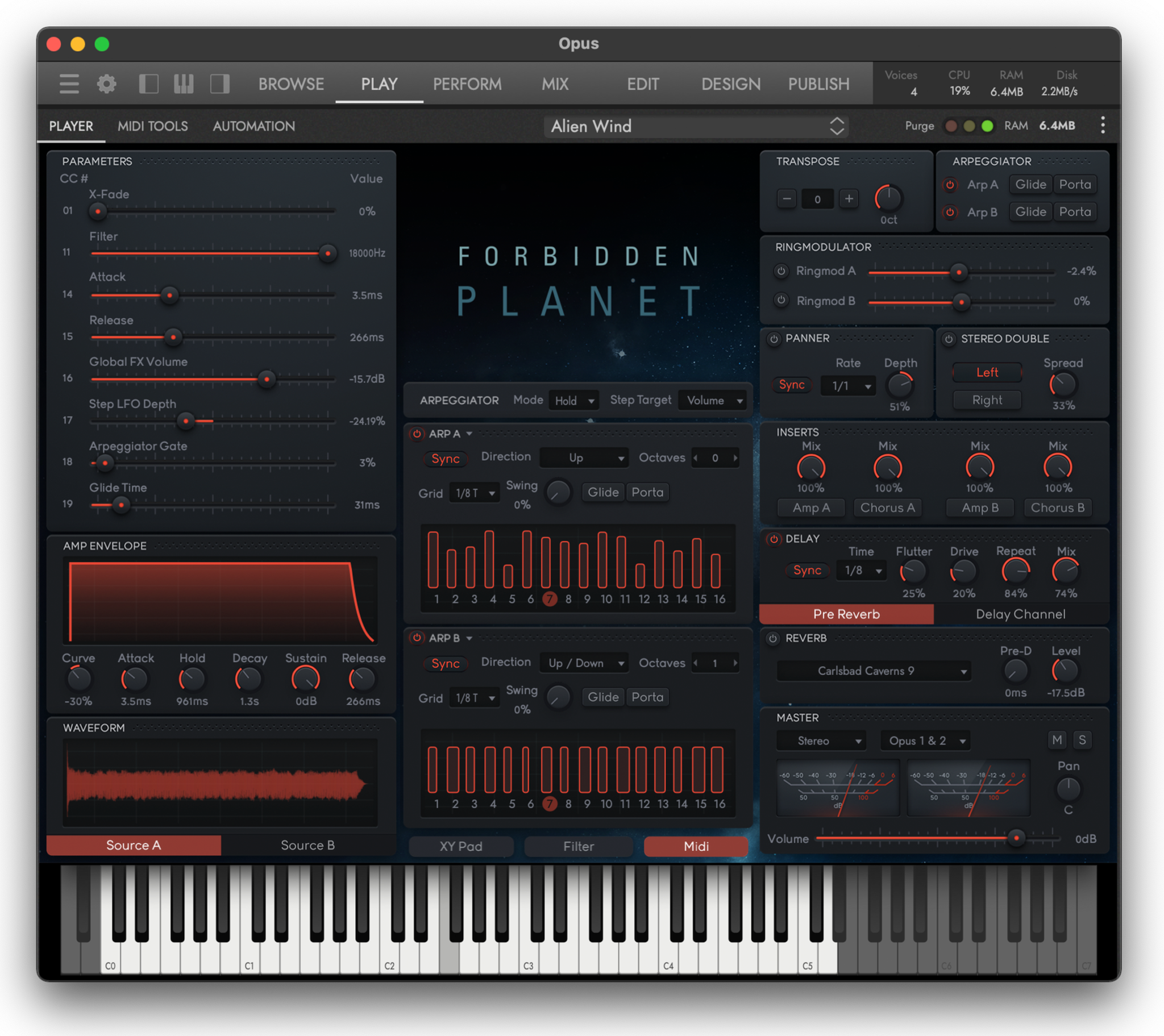This screenshot has height=1036, width=1164.
Task: Click the Stereo Double Spread knob
Action: pyautogui.click(x=1063, y=384)
